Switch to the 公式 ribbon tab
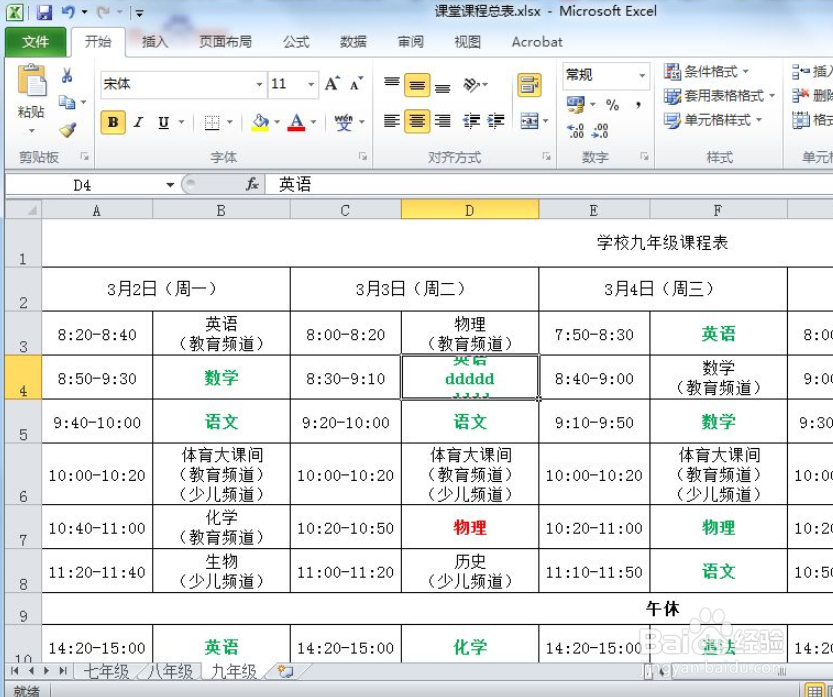 coord(296,42)
